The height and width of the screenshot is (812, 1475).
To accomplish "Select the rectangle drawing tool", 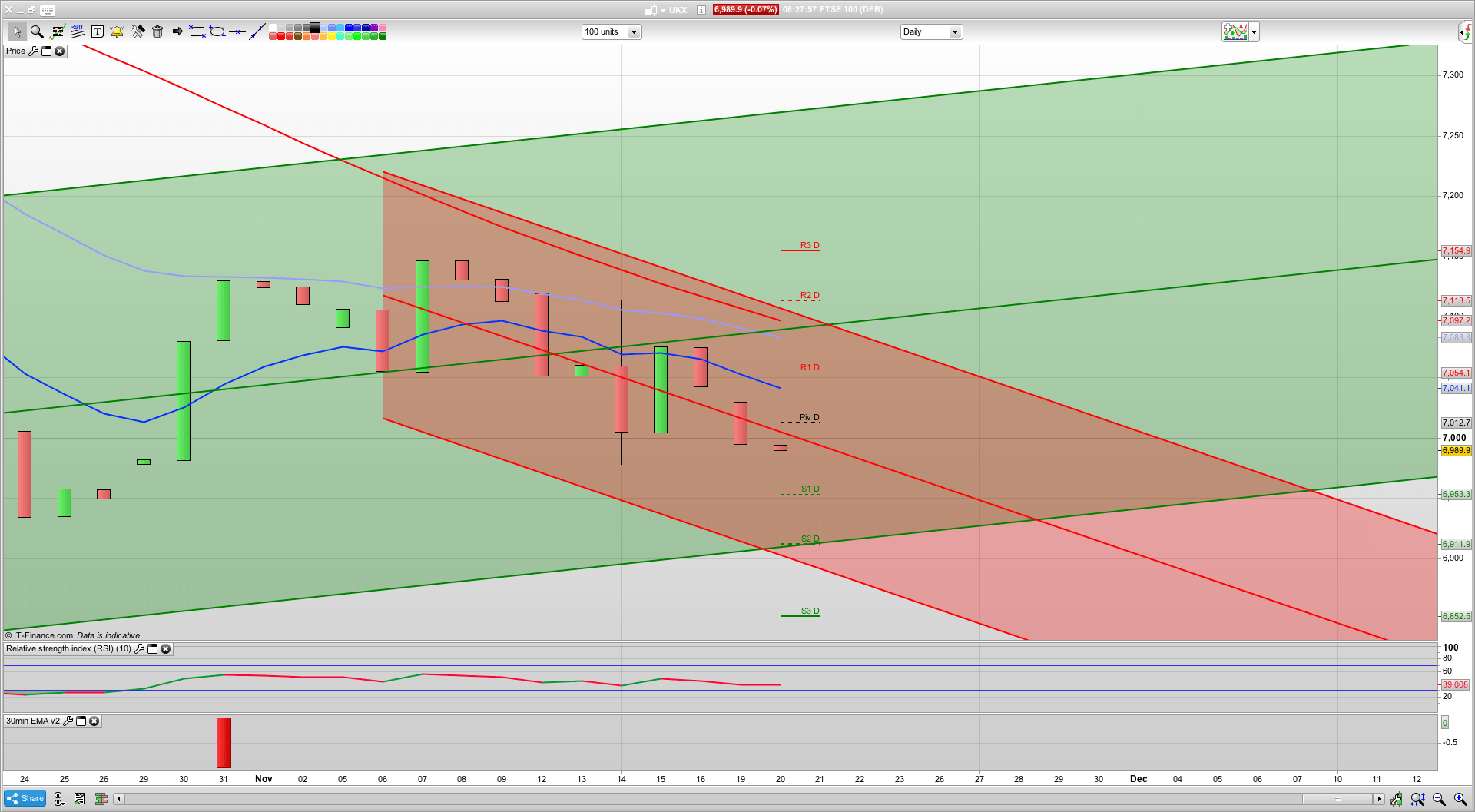I will click(x=197, y=31).
